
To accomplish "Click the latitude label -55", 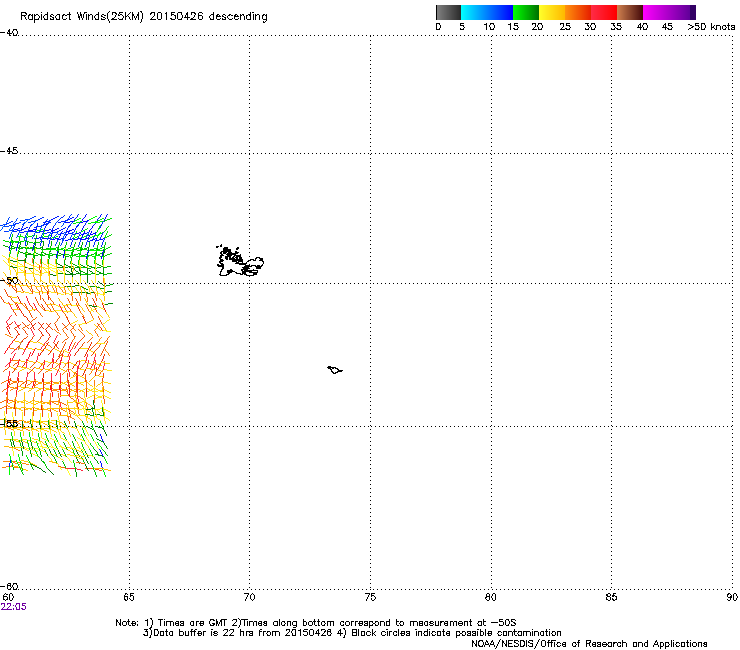I will [9, 423].
